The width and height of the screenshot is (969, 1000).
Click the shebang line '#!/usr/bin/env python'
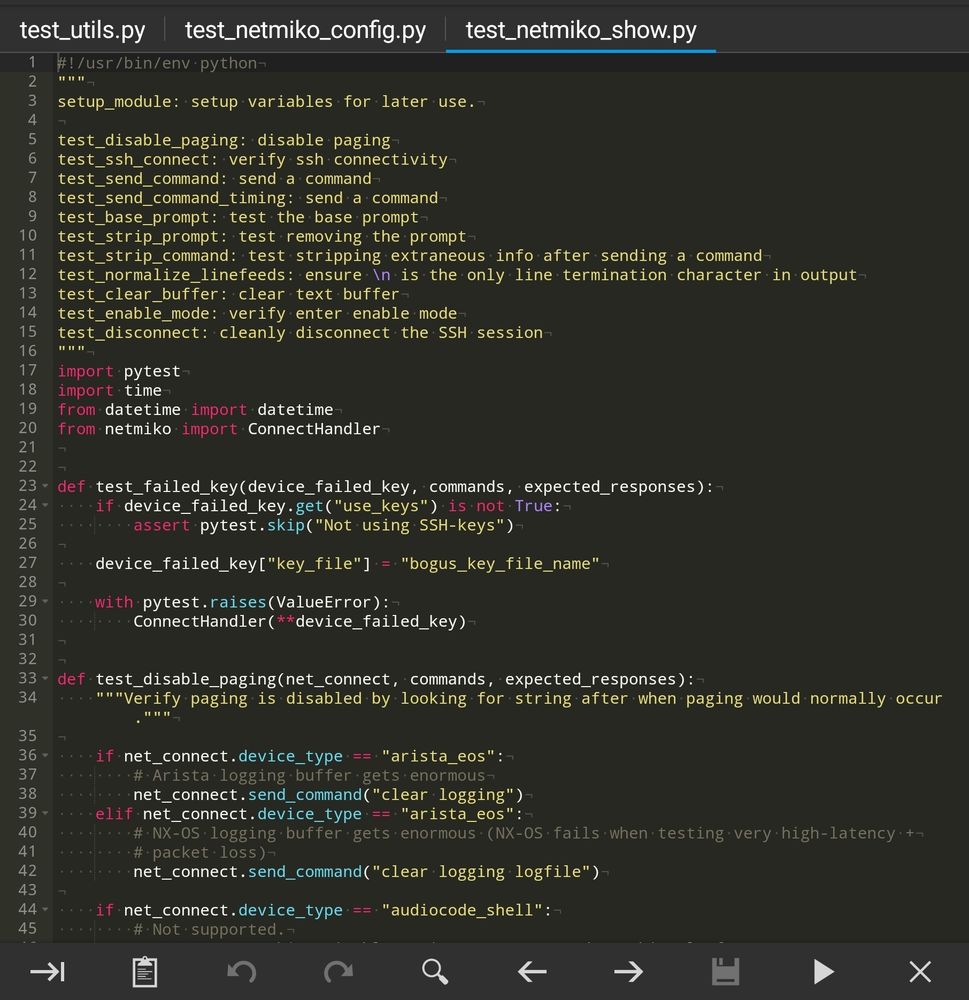coord(157,63)
